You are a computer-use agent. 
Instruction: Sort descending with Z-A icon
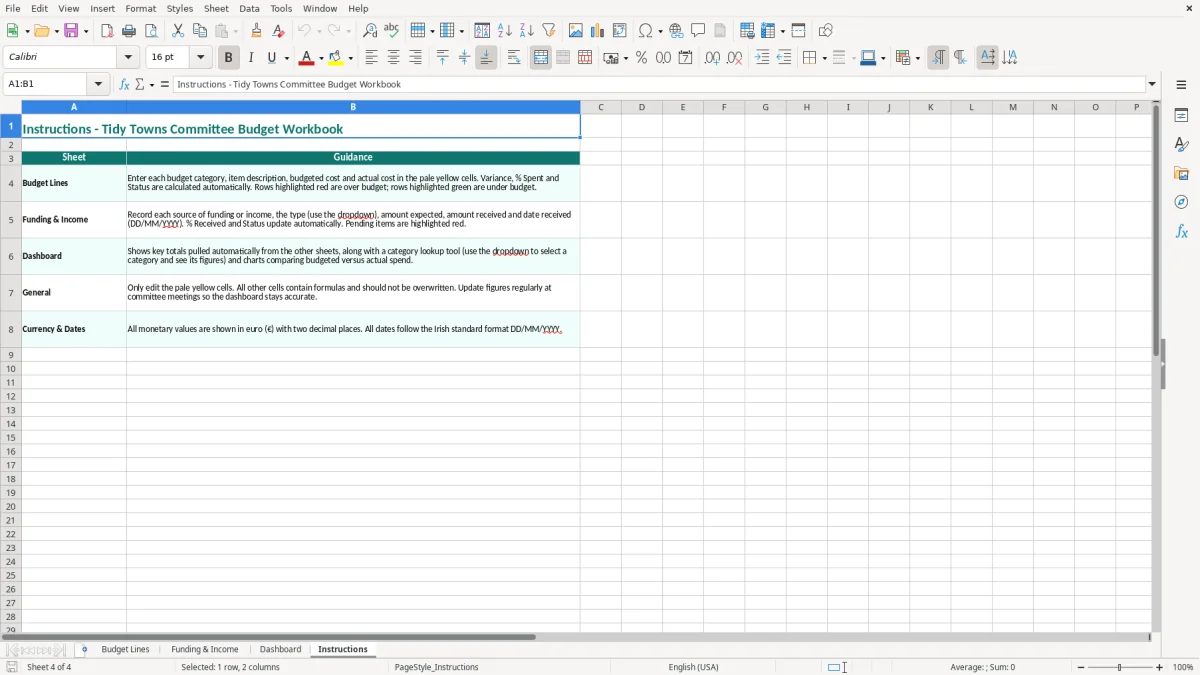pyautogui.click(x=527, y=31)
